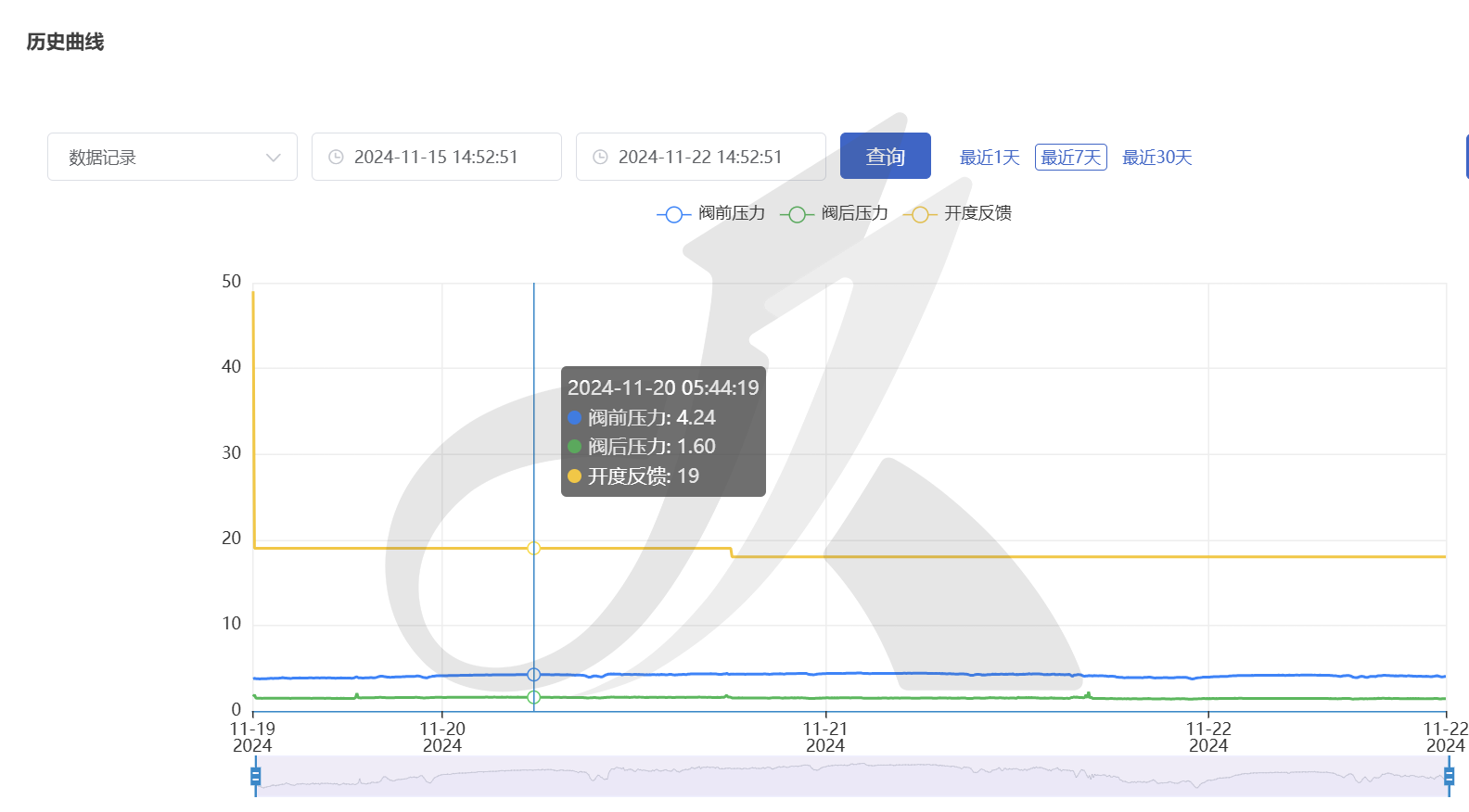Click the end date field 2024-11-22 14:52:51
Viewport: 1469px width, 812px height.
pos(701,157)
